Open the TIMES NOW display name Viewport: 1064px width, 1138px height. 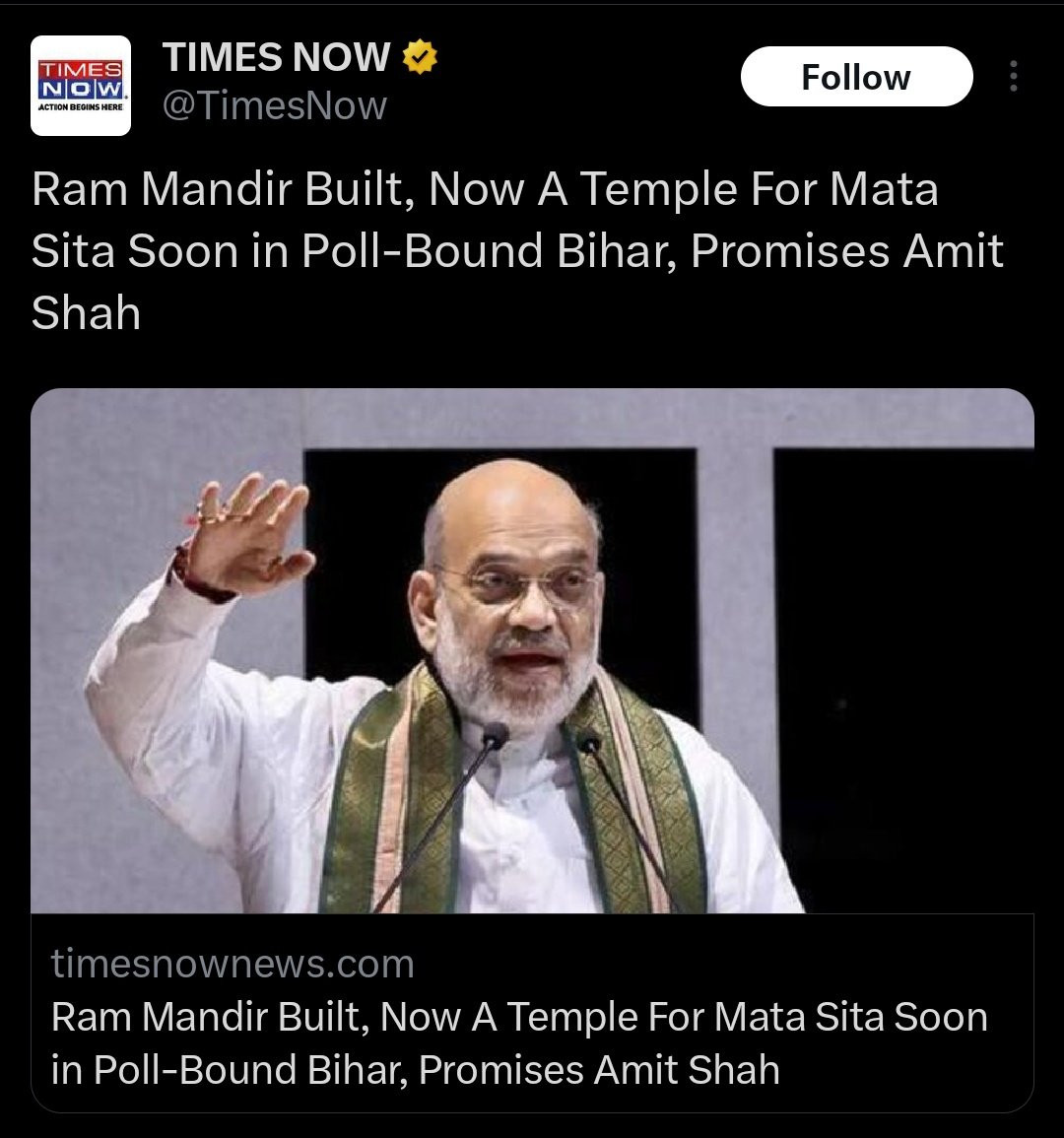[276, 56]
